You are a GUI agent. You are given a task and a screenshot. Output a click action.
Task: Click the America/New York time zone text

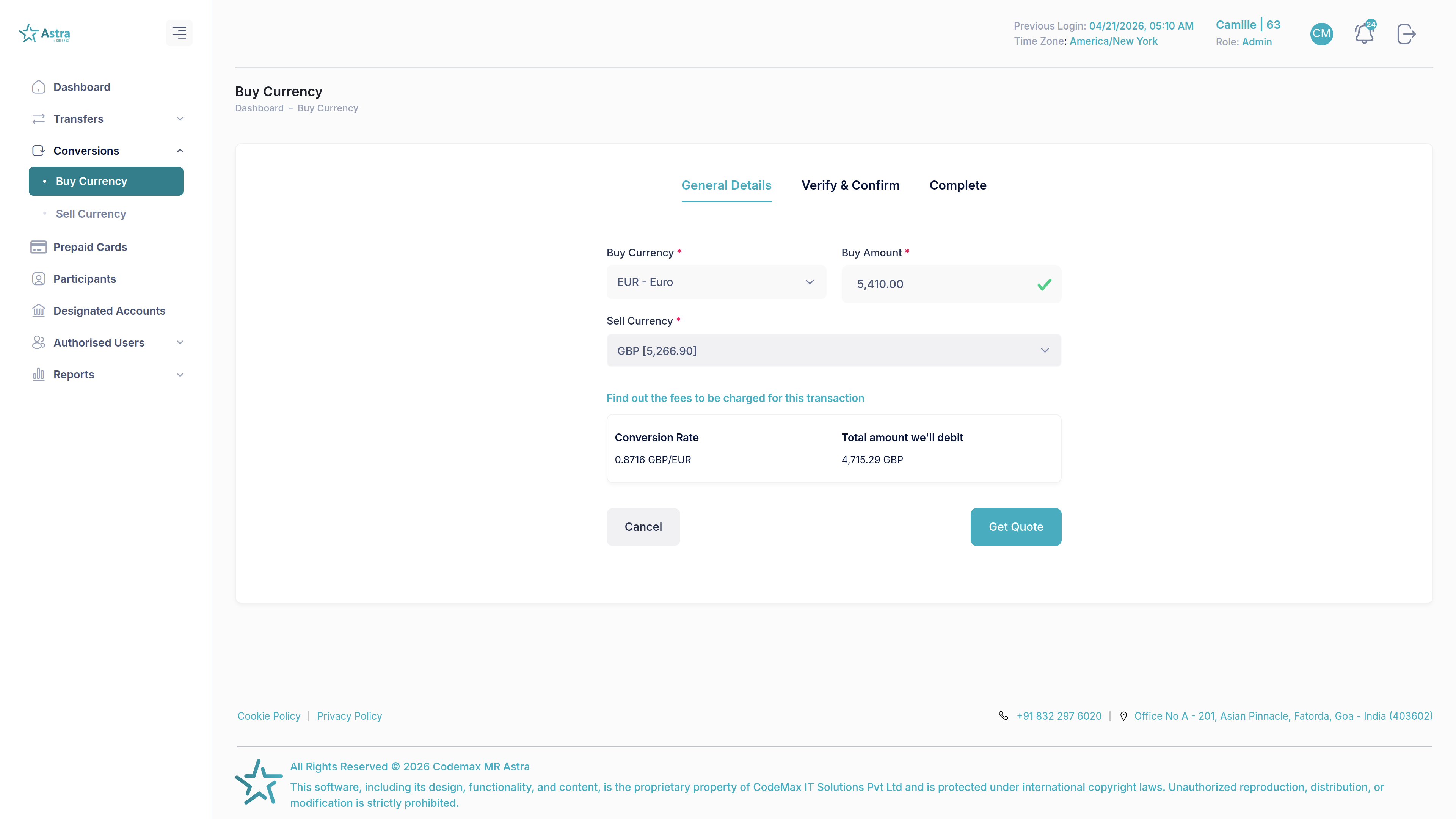[1114, 41]
